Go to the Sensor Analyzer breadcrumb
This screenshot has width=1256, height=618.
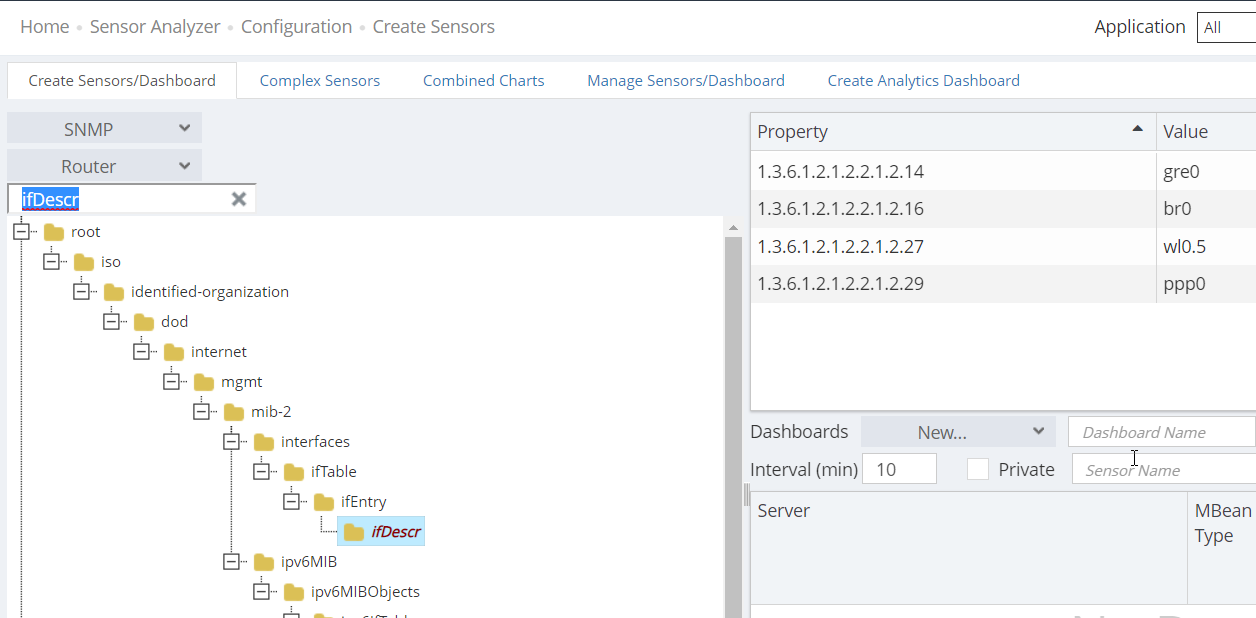(155, 27)
